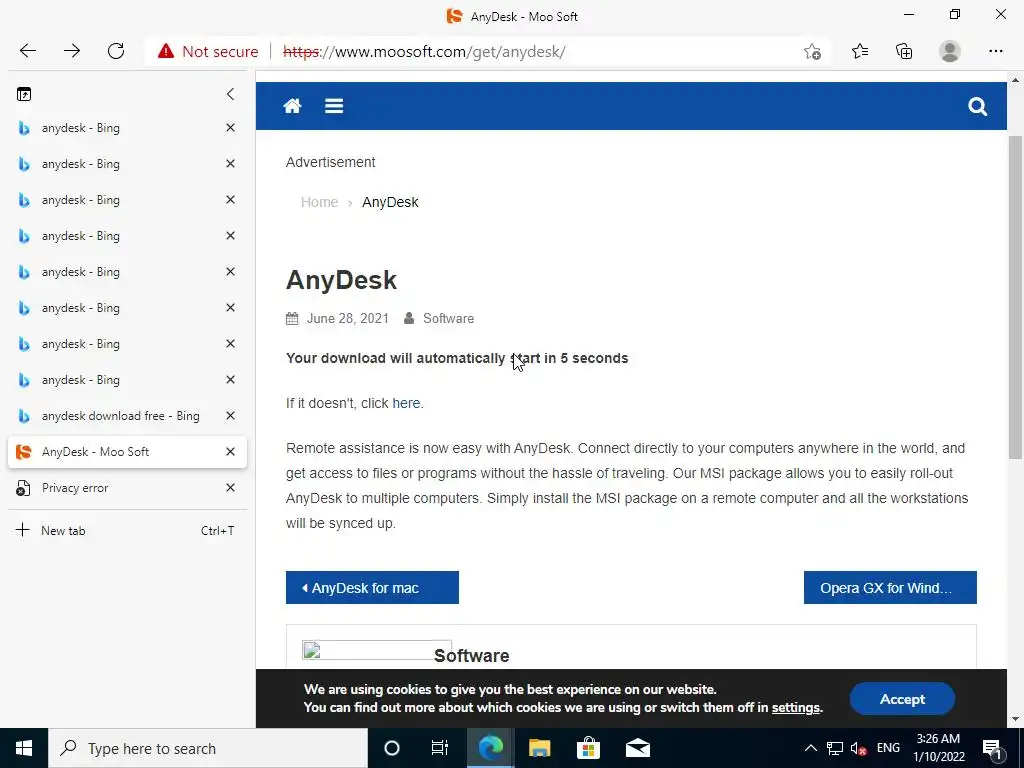Viewport: 1024px width, 768px height.
Task: Open the site hamburger menu
Action: (334, 106)
